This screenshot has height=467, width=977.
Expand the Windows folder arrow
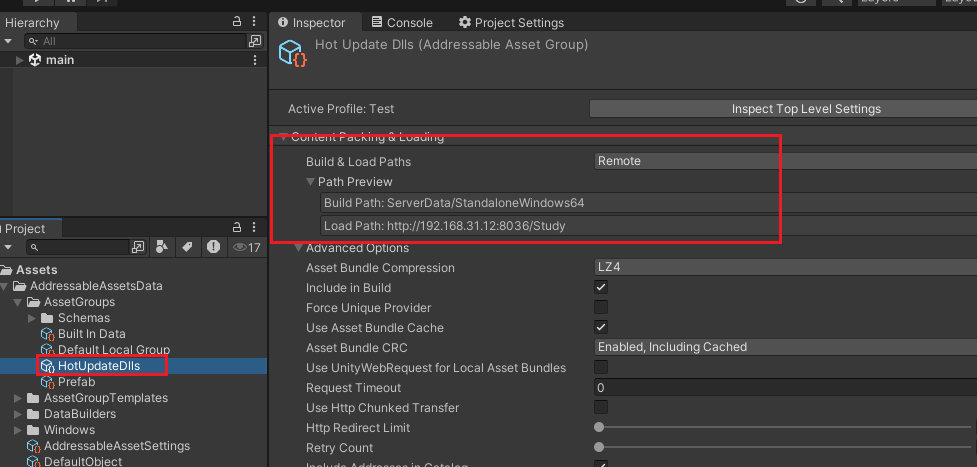tap(19, 430)
